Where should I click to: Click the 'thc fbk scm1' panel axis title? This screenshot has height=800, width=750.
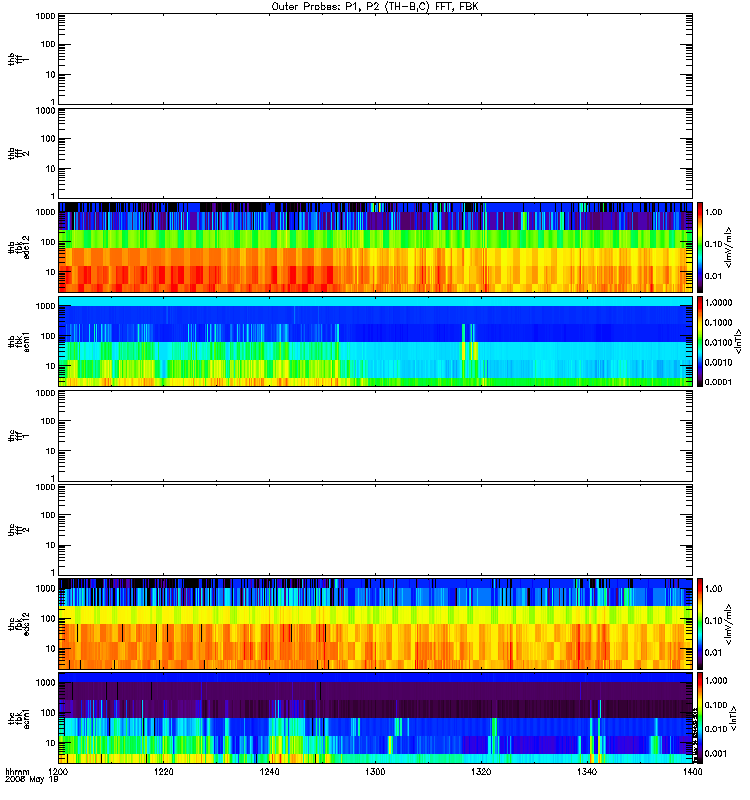pos(18,718)
